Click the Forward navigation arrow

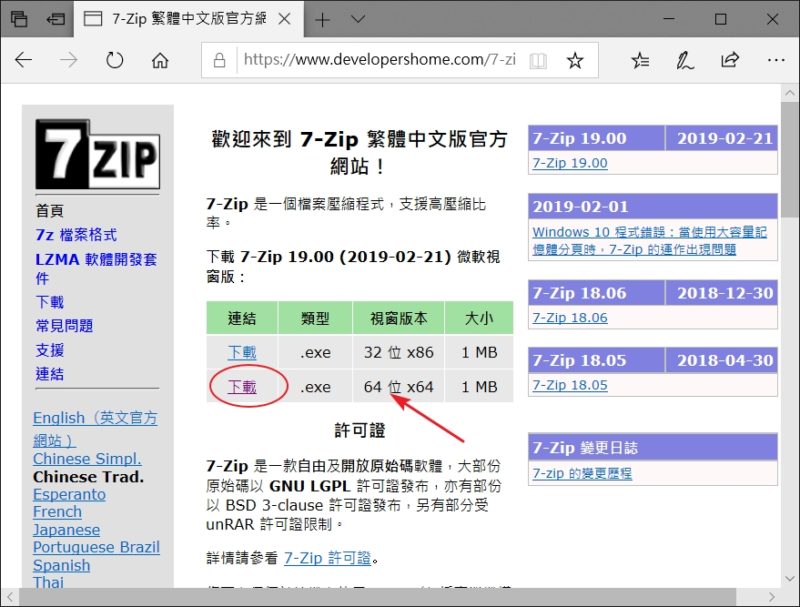(x=68, y=60)
